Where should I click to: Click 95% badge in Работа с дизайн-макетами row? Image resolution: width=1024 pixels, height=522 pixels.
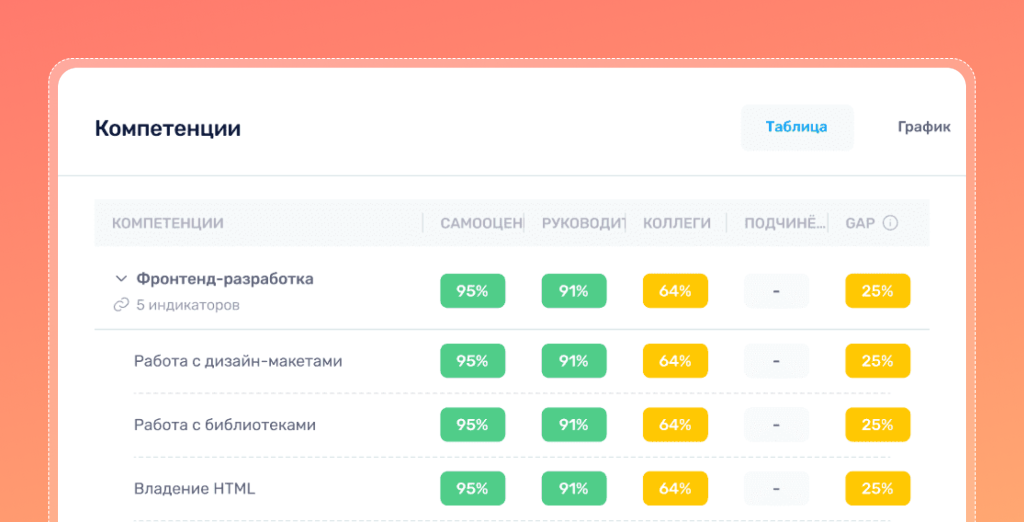pyautogui.click(x=473, y=361)
